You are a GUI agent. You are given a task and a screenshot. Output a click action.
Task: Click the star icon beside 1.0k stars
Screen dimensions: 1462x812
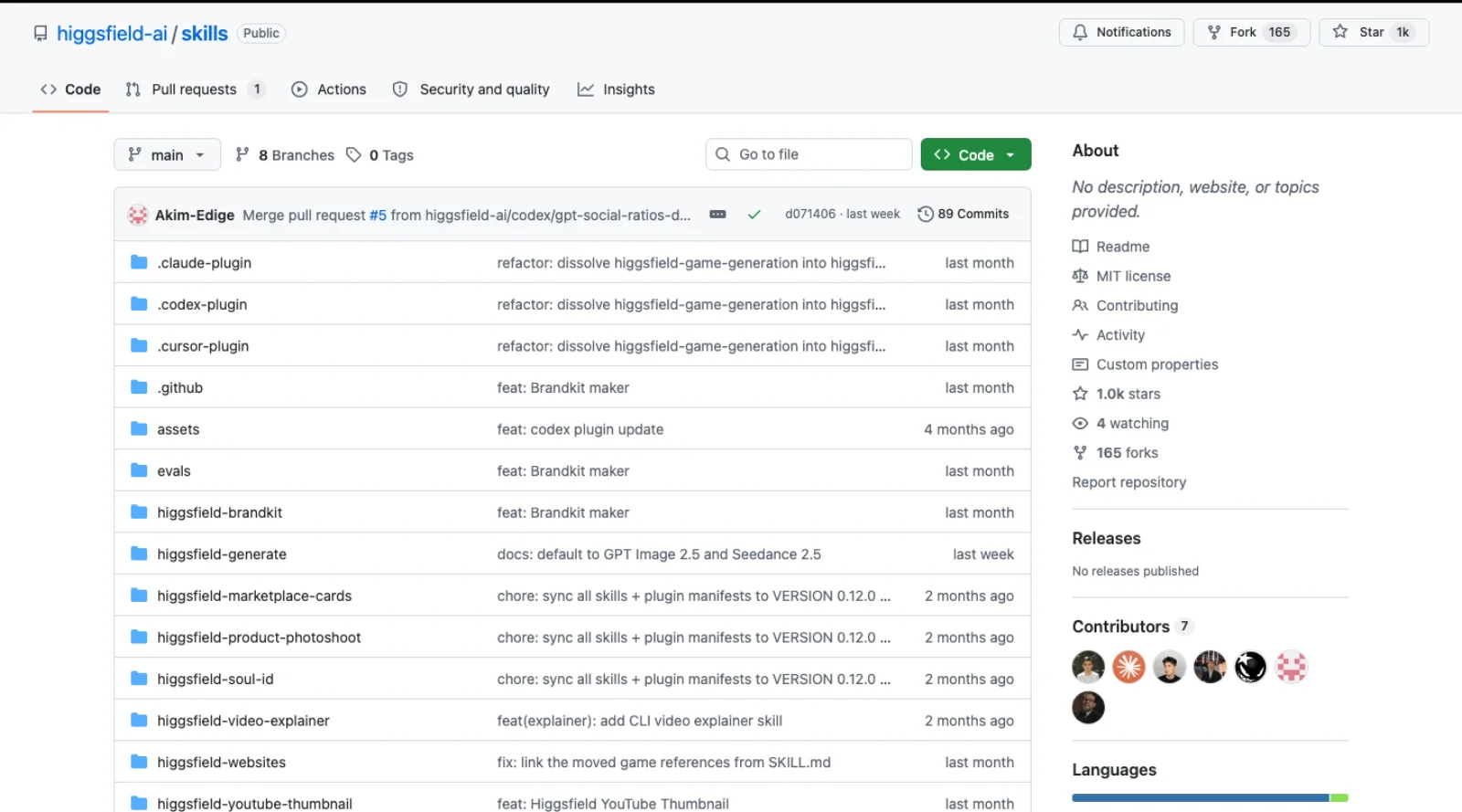click(1080, 394)
